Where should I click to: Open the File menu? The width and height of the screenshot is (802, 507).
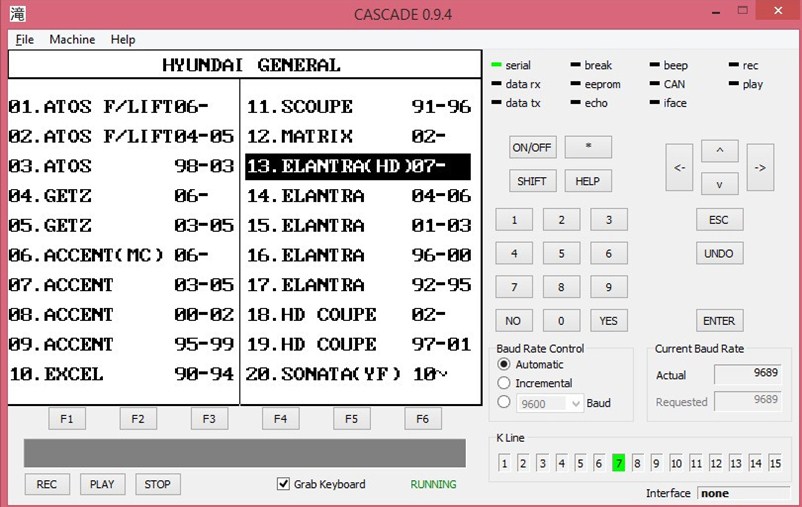pos(24,39)
